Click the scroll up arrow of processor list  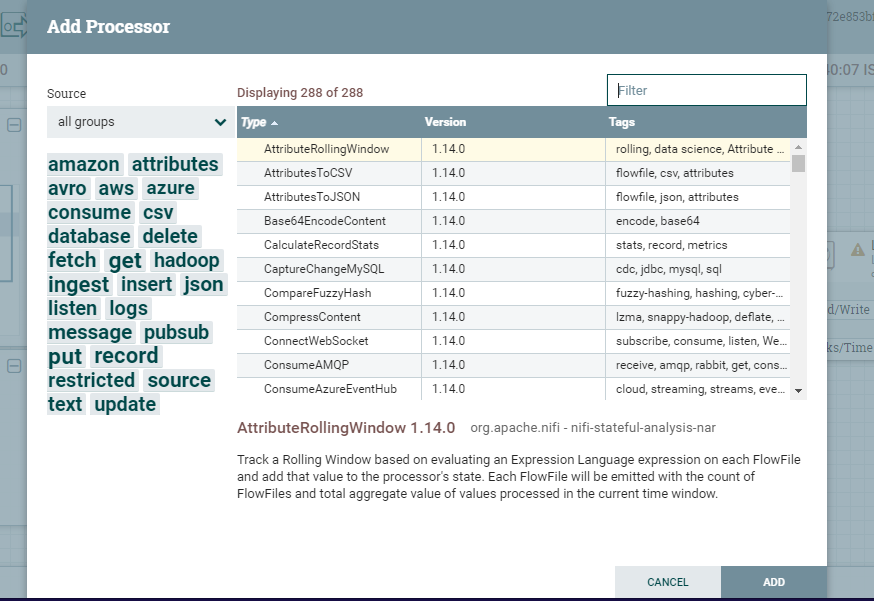click(798, 147)
